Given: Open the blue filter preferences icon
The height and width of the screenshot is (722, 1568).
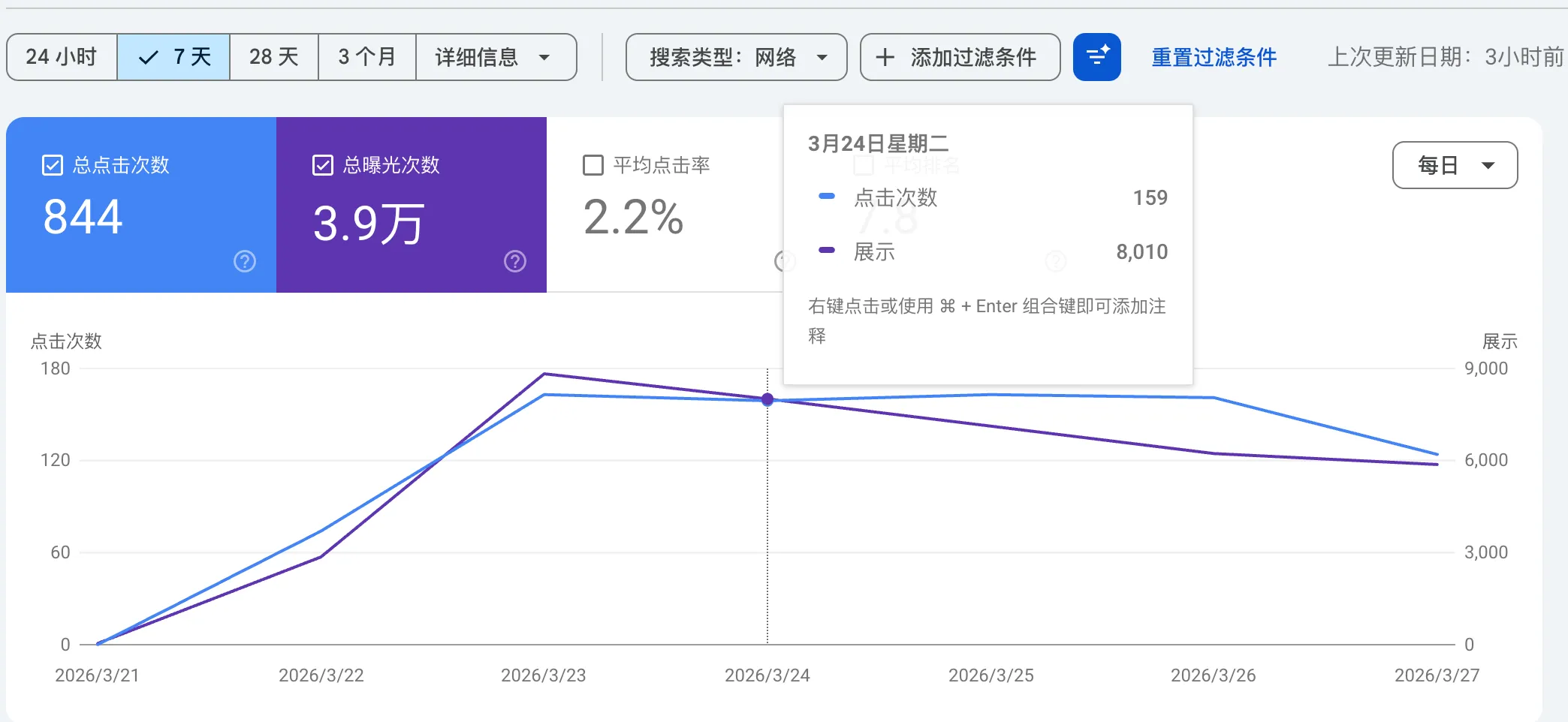Looking at the screenshot, I should tap(1097, 56).
